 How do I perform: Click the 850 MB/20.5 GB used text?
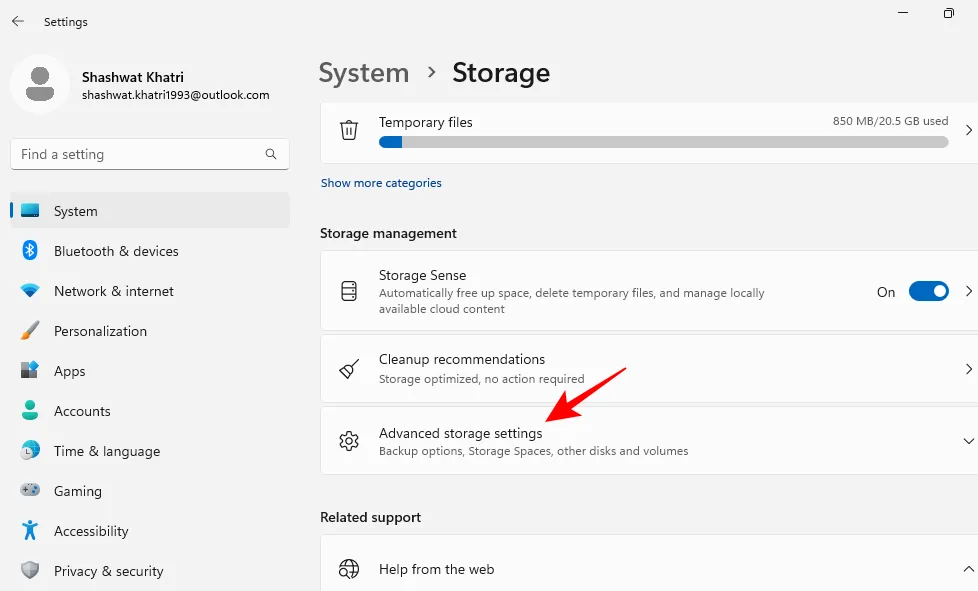point(891,121)
